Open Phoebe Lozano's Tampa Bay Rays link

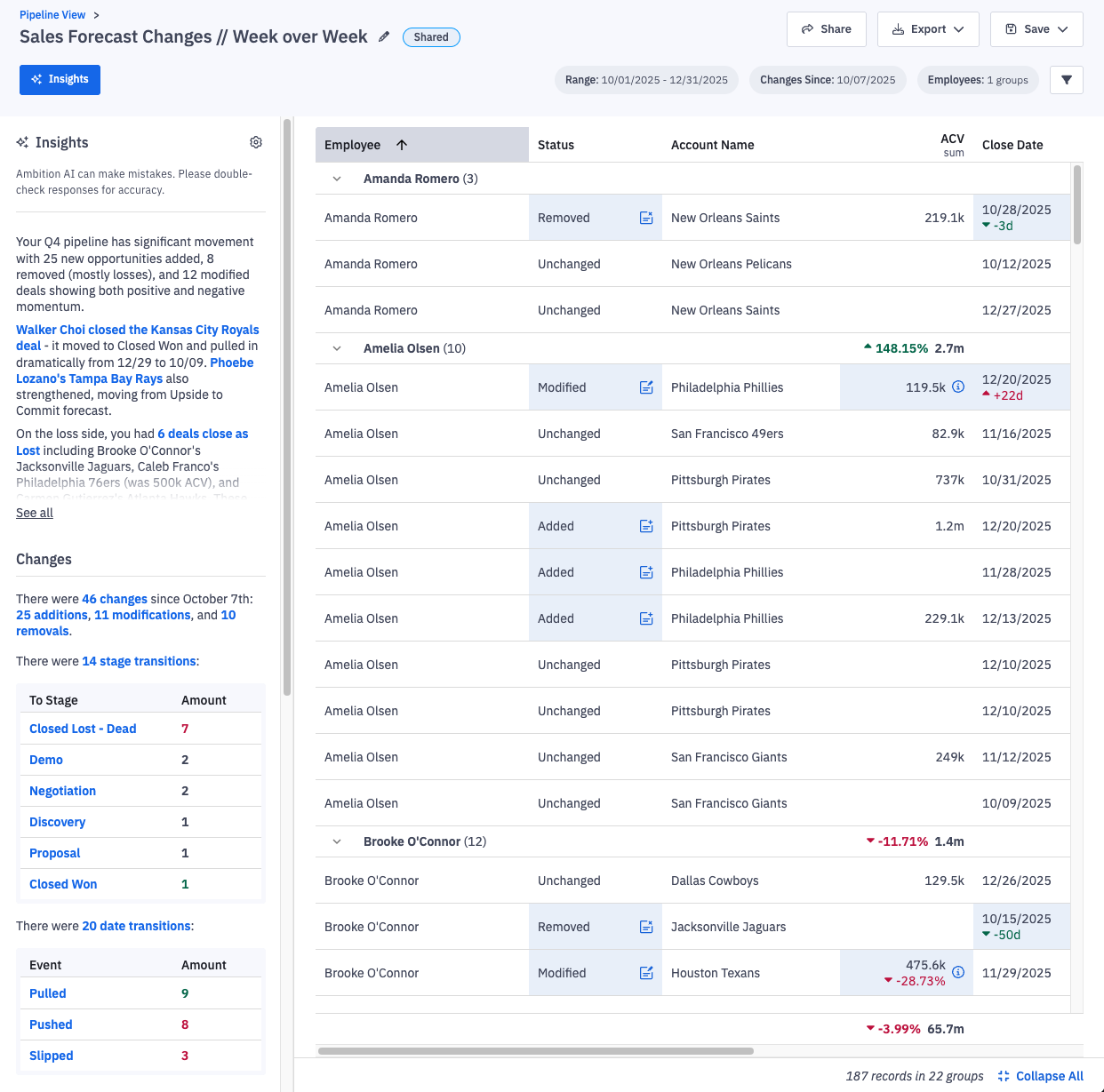tap(135, 371)
